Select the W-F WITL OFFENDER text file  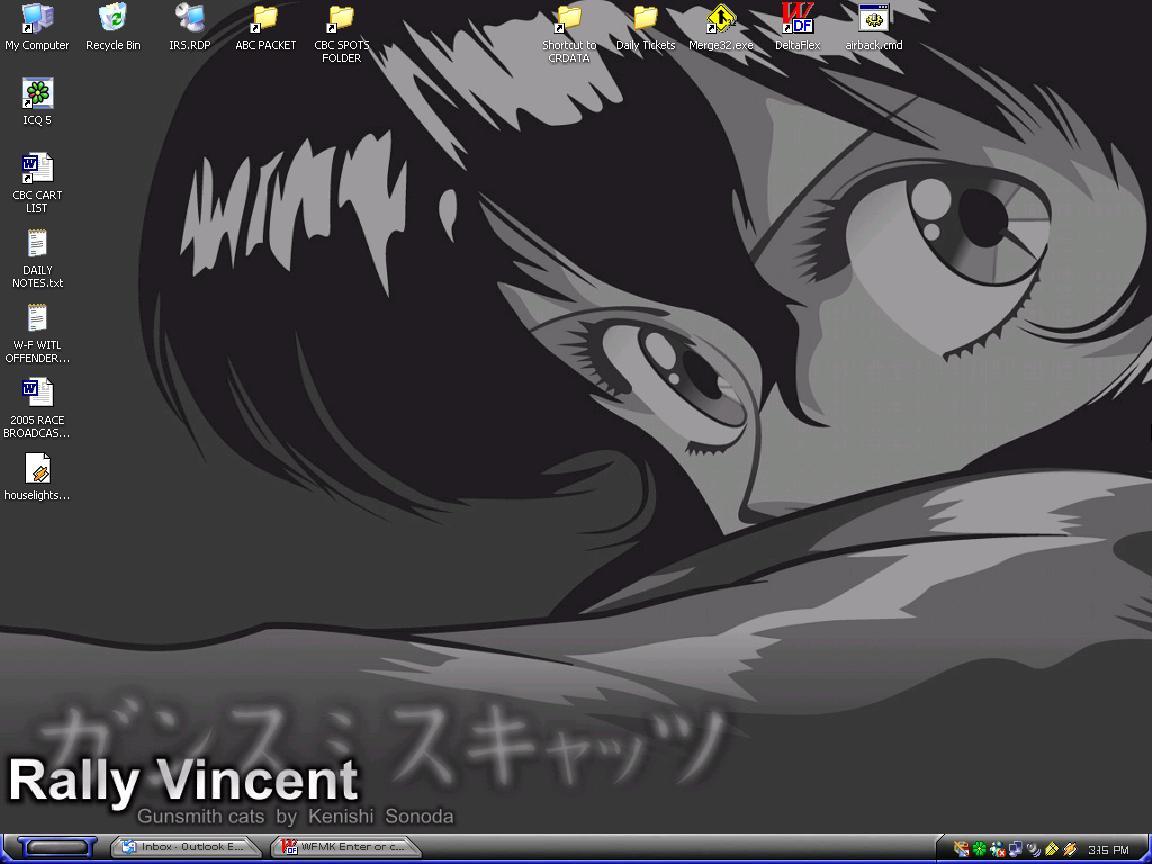point(37,319)
